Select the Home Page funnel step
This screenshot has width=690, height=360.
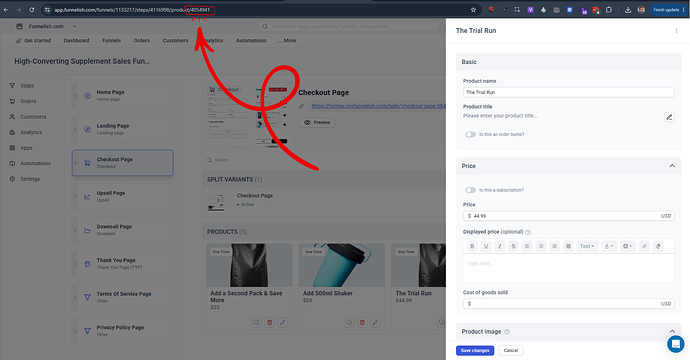(123, 96)
